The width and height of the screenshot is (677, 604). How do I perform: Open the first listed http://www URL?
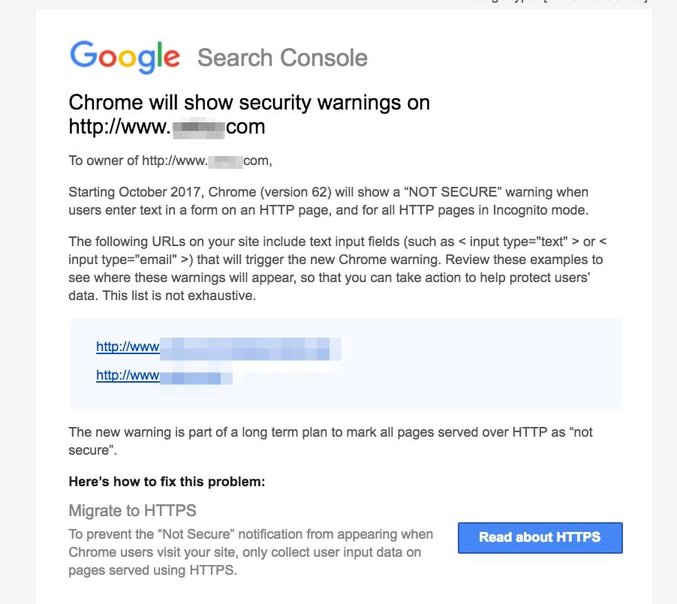(128, 347)
